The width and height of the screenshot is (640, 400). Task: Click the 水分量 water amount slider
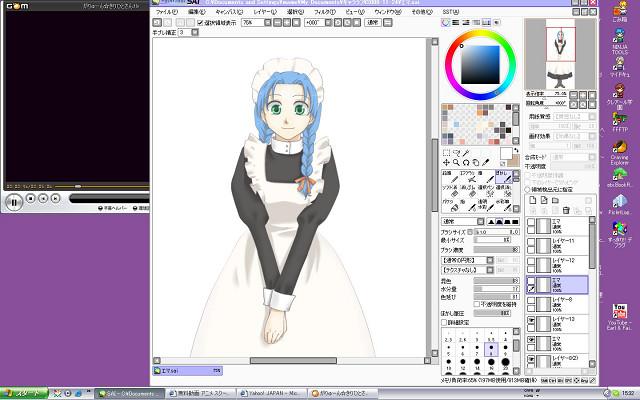click(x=496, y=289)
